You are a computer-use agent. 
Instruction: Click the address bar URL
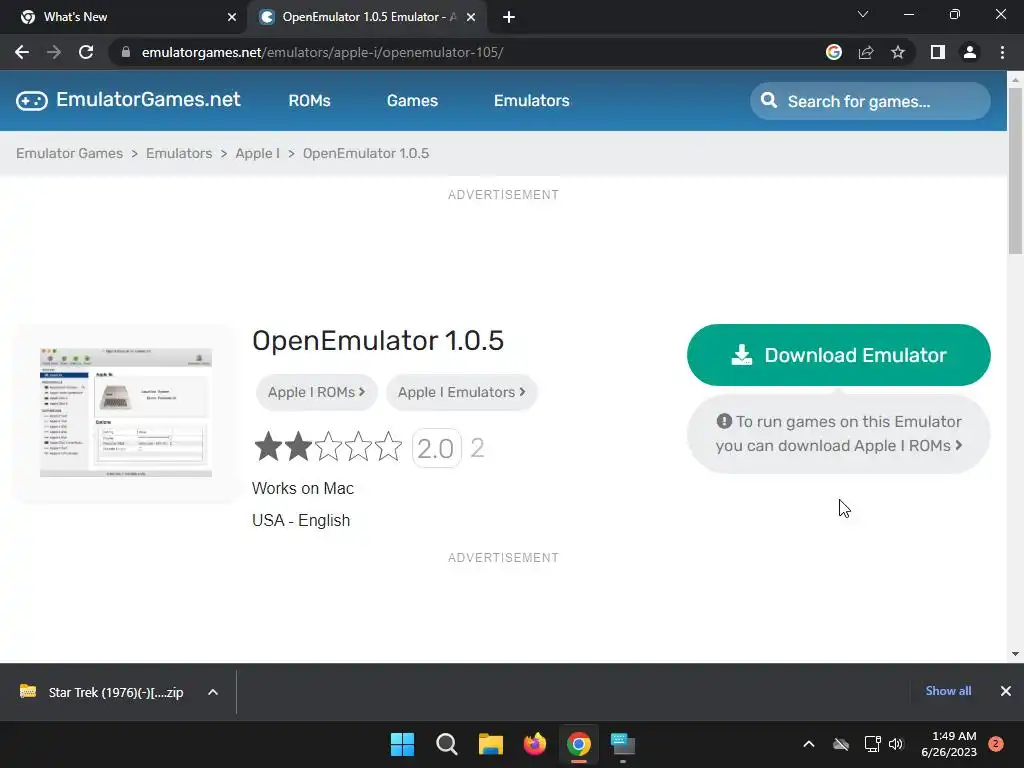[322, 52]
